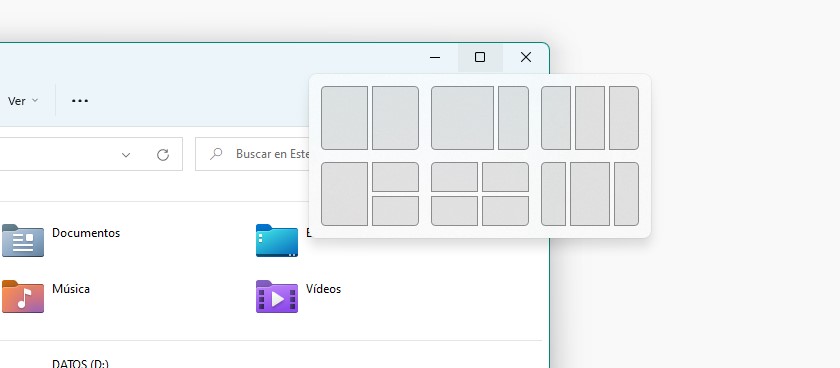The image size is (840, 368).
Task: Select the DATOS (D:) drive entry
Action: (80, 364)
